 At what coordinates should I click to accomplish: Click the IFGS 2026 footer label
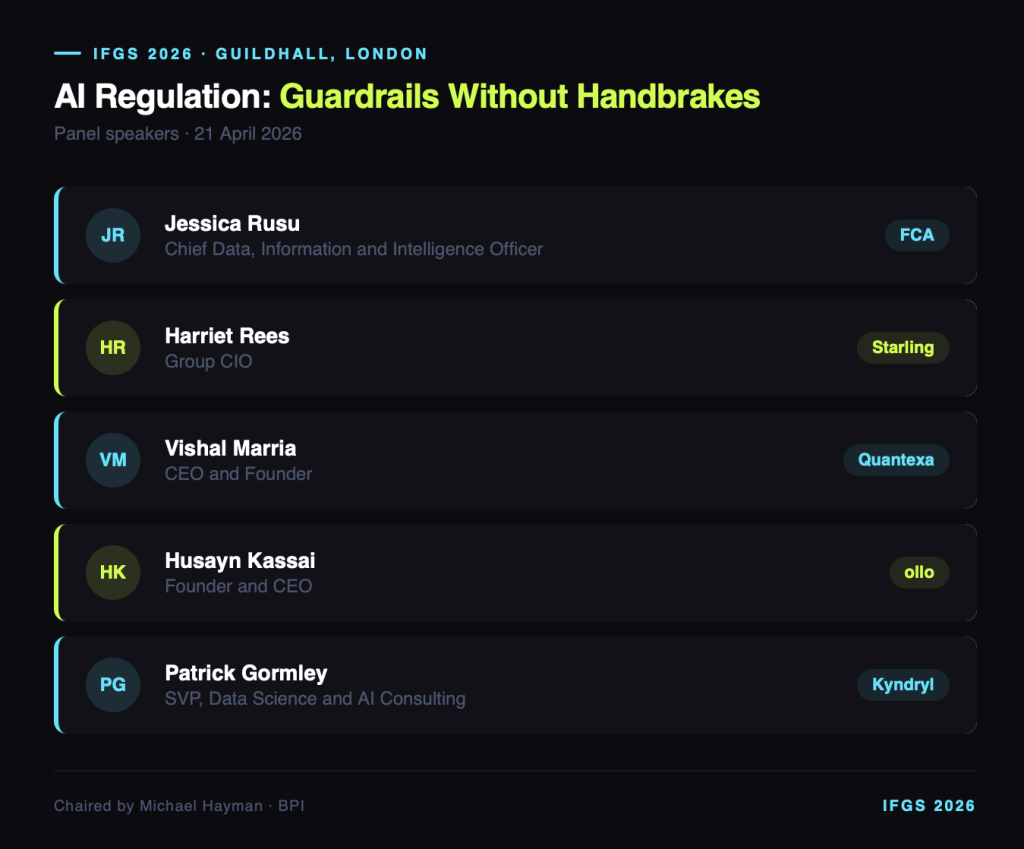(928, 806)
